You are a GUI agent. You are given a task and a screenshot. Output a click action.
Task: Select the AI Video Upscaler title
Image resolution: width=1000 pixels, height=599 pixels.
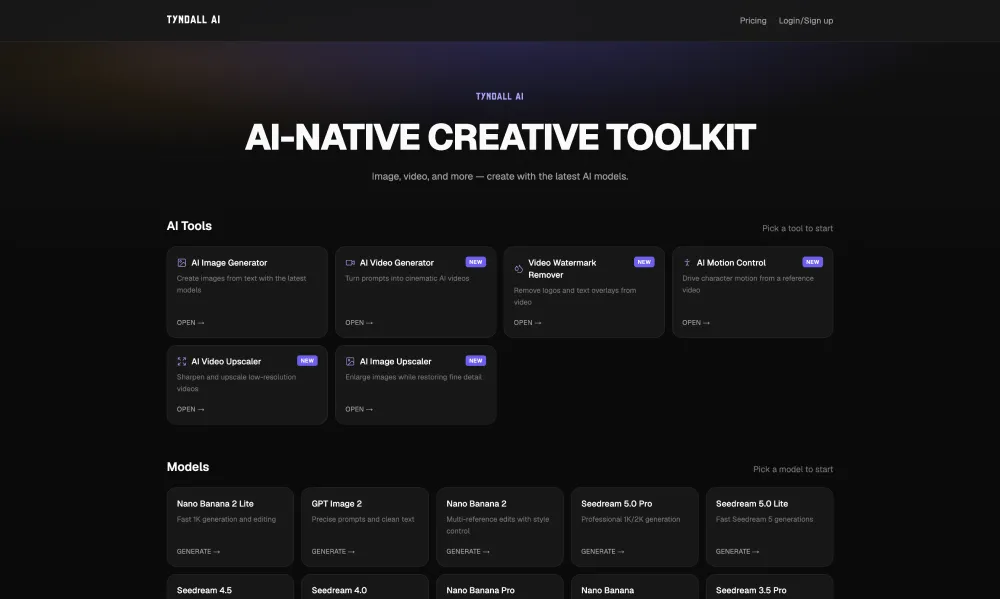226,362
